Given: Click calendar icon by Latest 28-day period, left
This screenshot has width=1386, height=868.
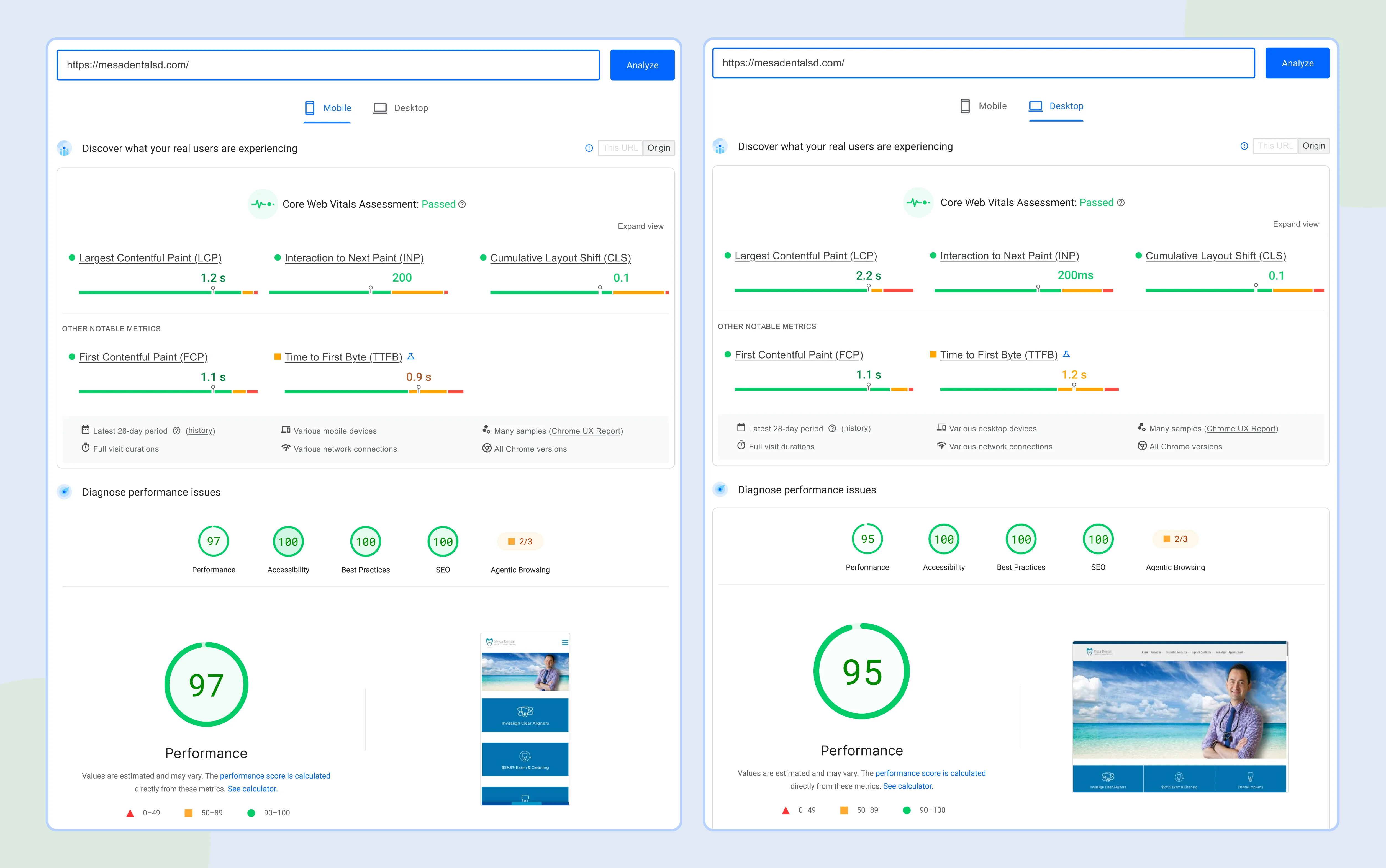Looking at the screenshot, I should [86, 430].
